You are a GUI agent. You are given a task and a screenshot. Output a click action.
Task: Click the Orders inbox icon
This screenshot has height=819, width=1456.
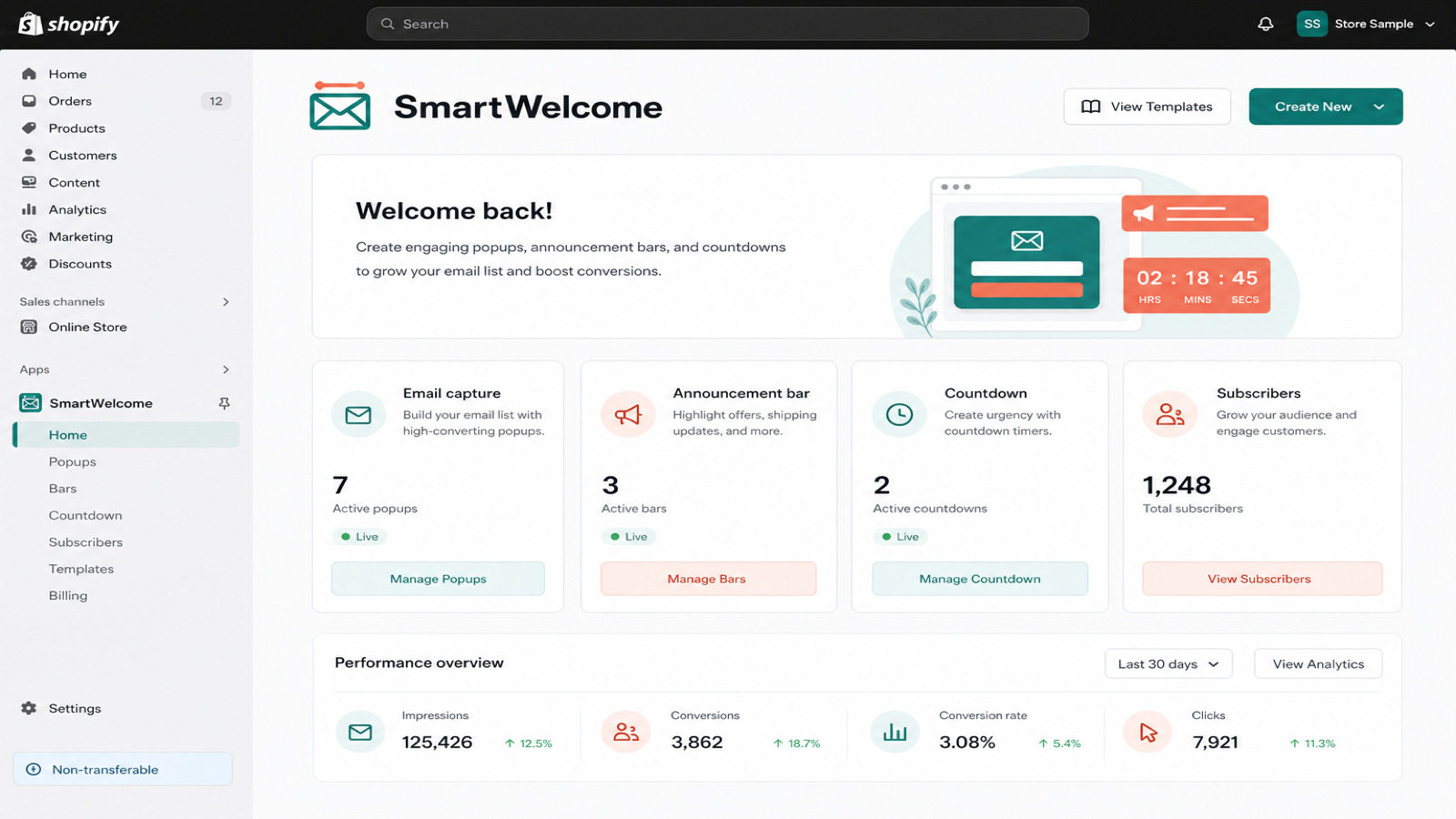click(29, 101)
